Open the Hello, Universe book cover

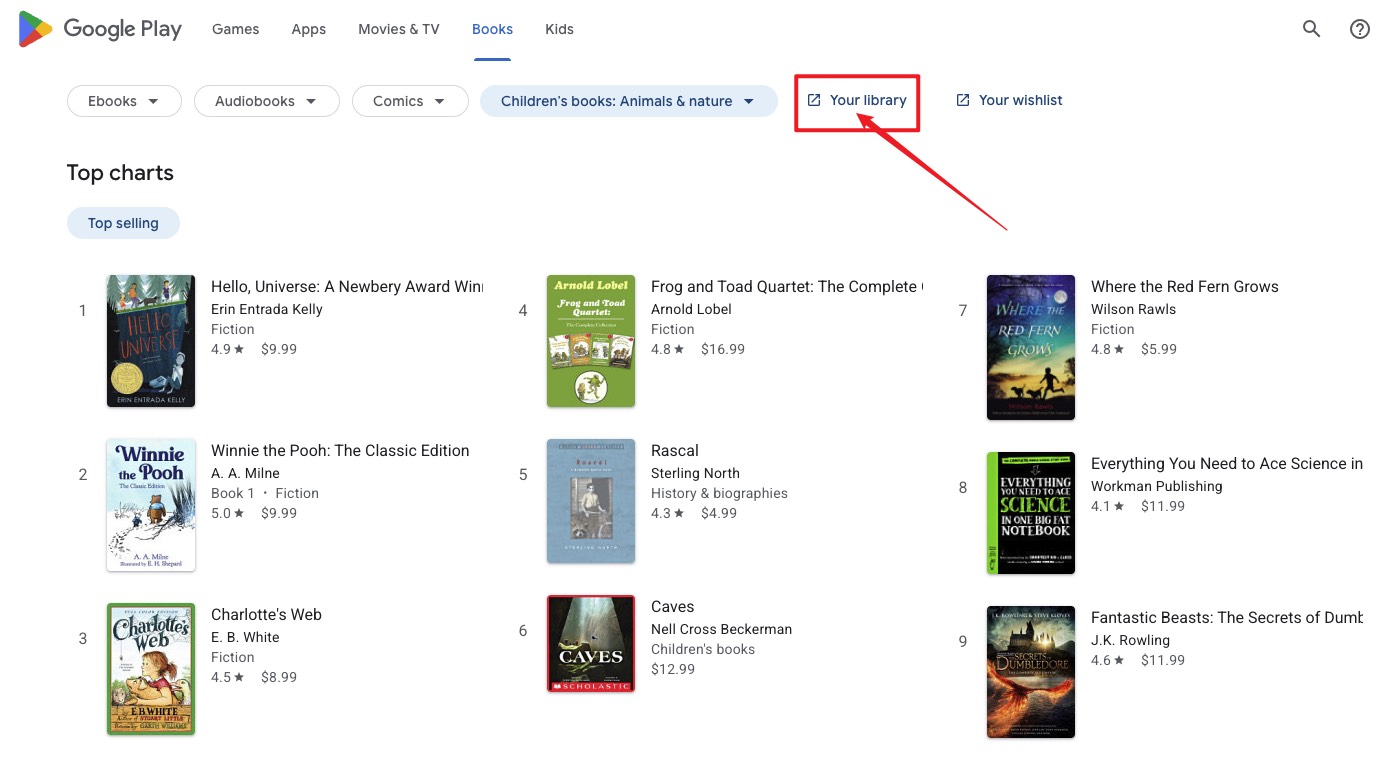click(151, 341)
